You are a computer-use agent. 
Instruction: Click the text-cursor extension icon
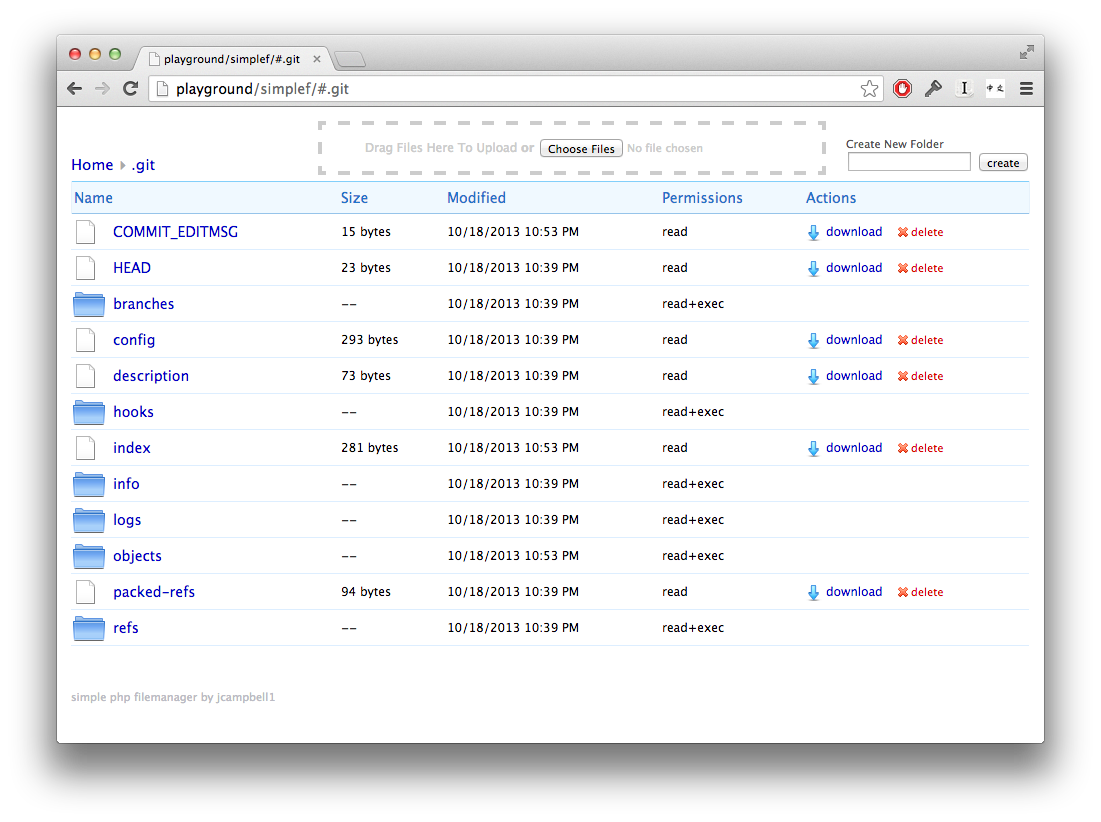click(964, 88)
